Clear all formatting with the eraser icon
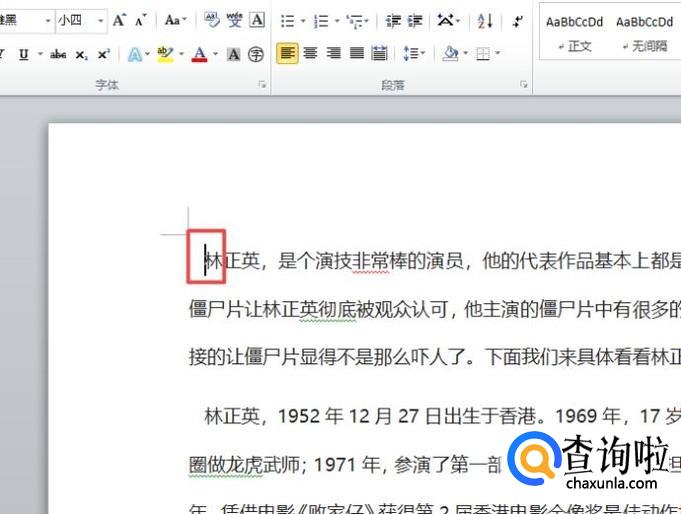 [212, 20]
